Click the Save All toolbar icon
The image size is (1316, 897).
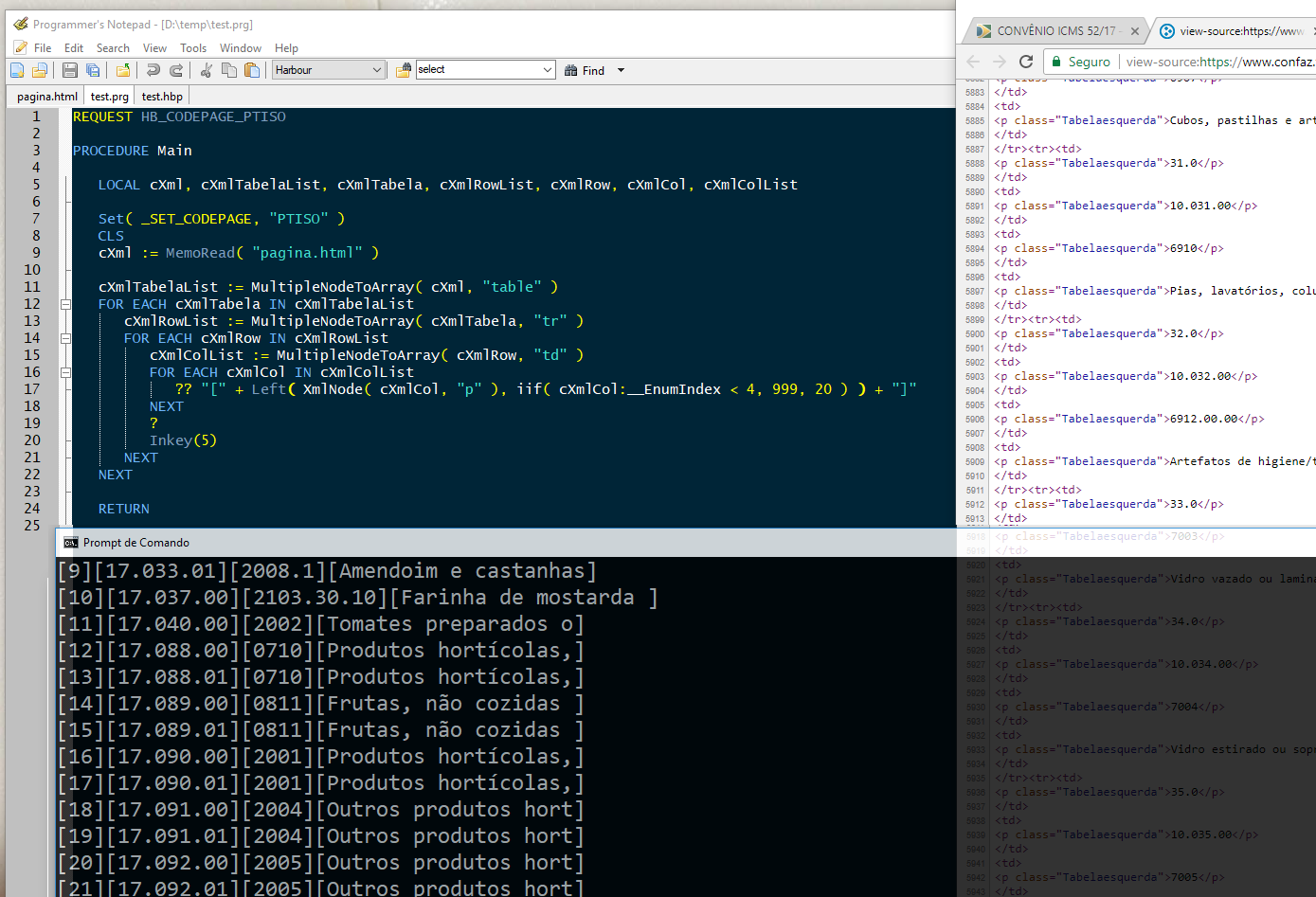[93, 70]
